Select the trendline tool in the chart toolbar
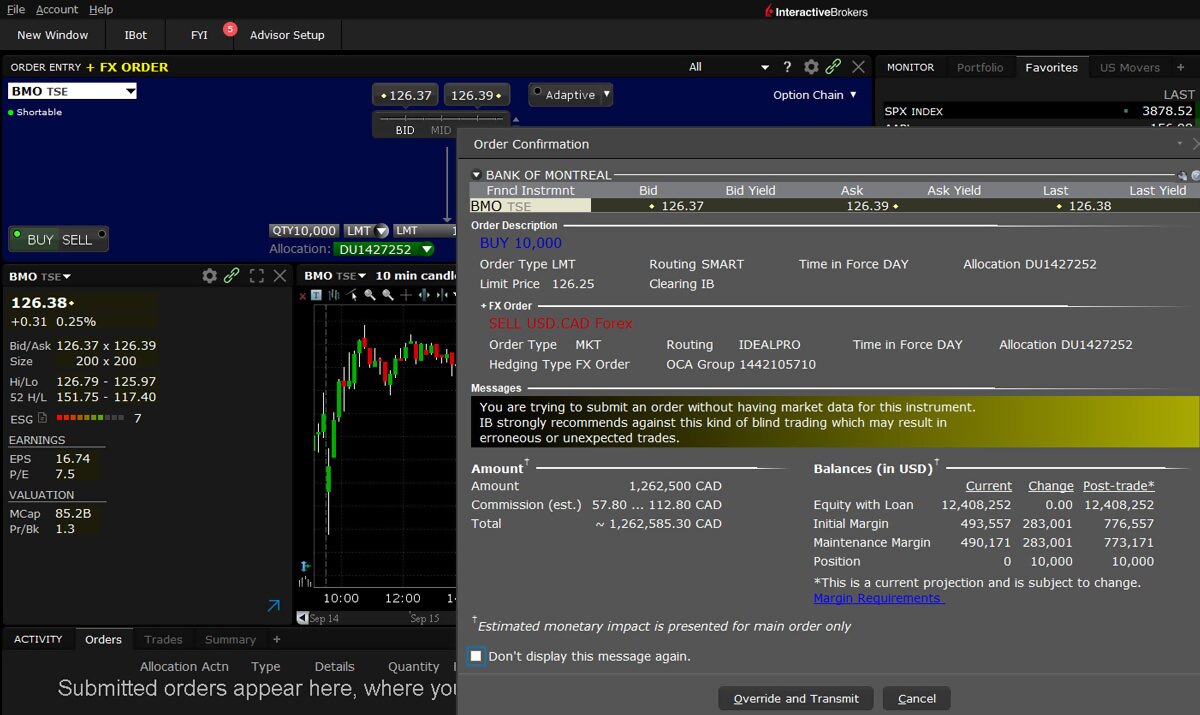This screenshot has width=1200, height=715. (x=350, y=295)
